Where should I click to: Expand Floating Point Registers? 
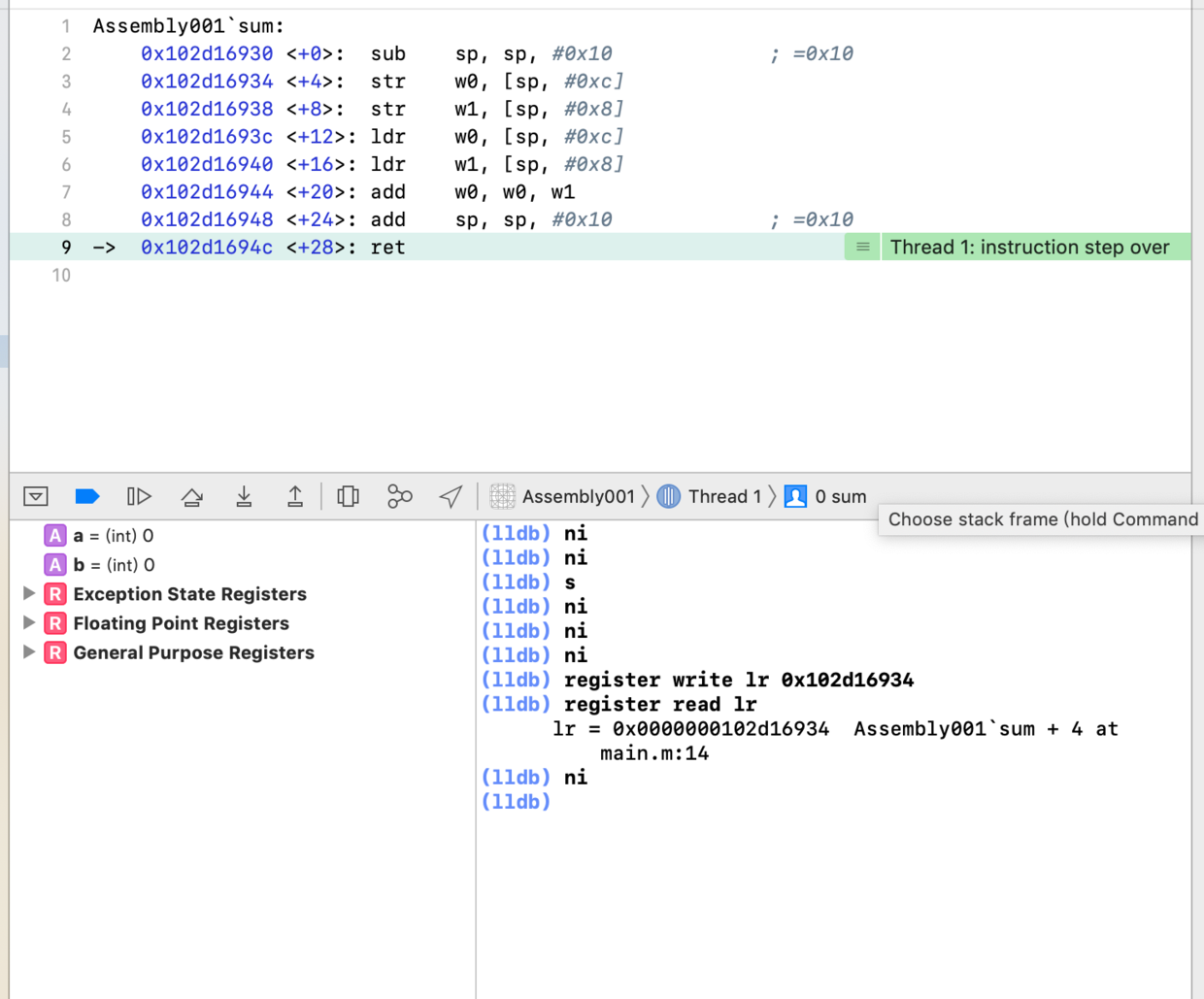coord(29,622)
